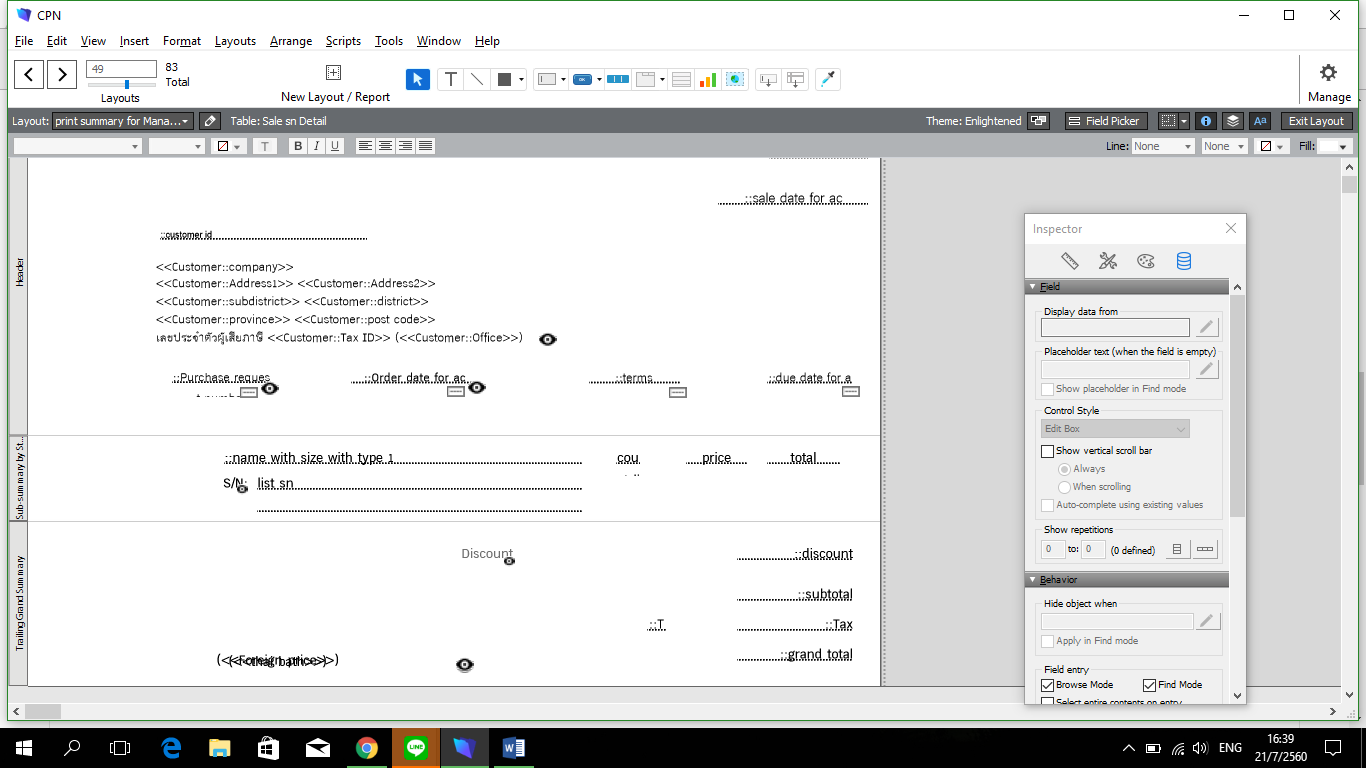Open the Field Picker
Image resolution: width=1366 pixels, height=768 pixels.
tap(1104, 121)
